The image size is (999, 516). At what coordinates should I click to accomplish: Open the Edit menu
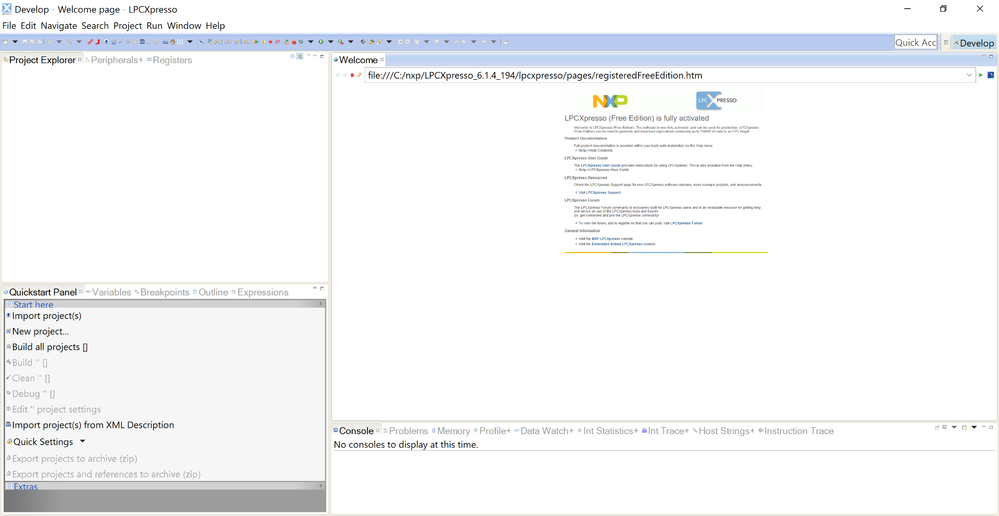28,25
